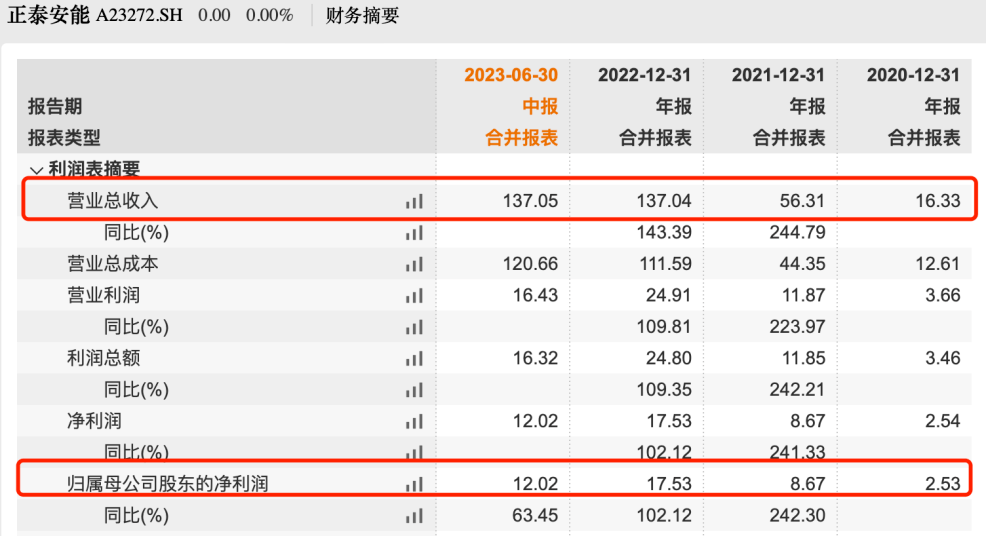Show chart for 净利润 row
Screen dimensions: 986x536
tap(414, 421)
